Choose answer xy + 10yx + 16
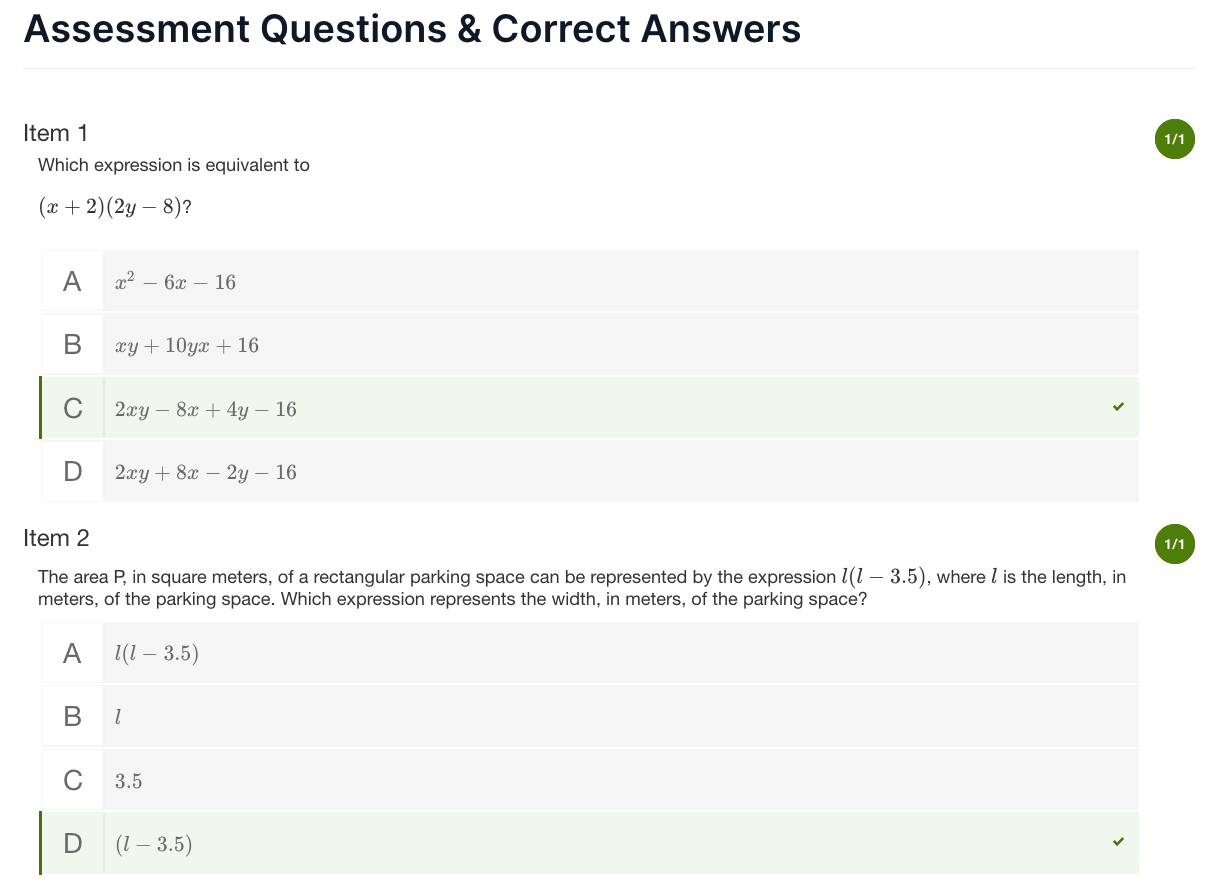 [186, 346]
